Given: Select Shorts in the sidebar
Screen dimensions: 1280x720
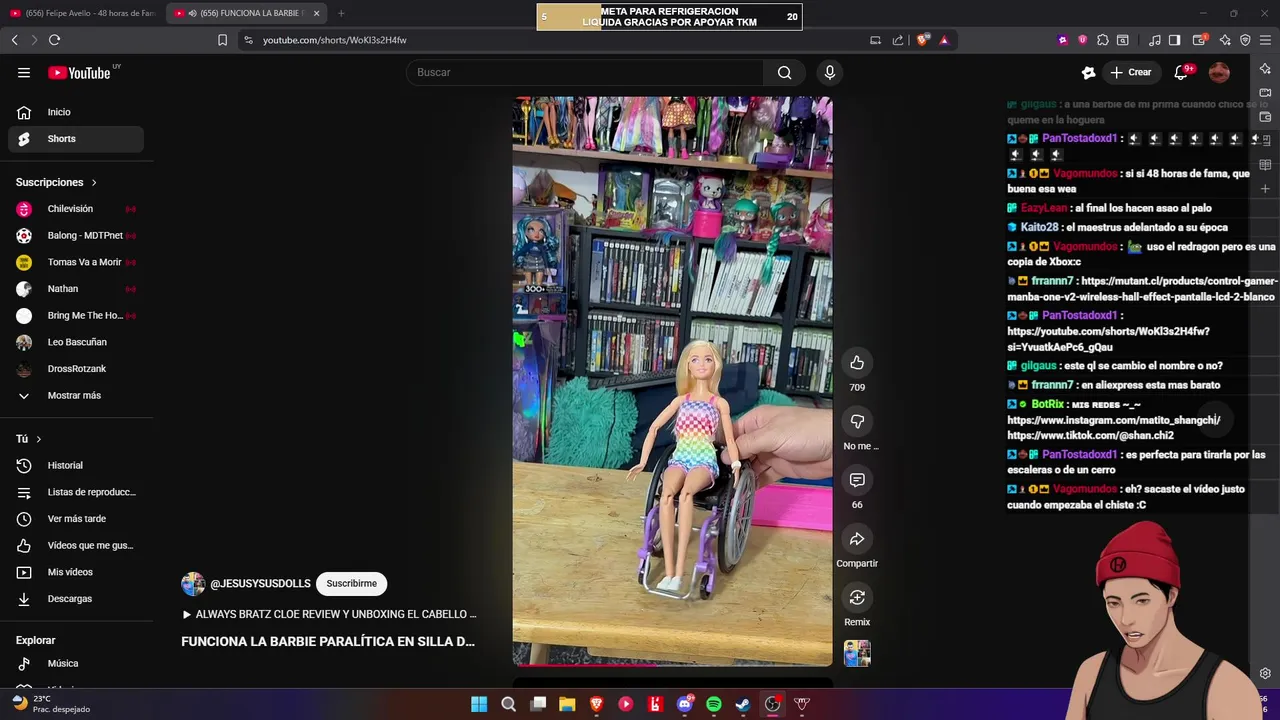Looking at the screenshot, I should (76, 139).
